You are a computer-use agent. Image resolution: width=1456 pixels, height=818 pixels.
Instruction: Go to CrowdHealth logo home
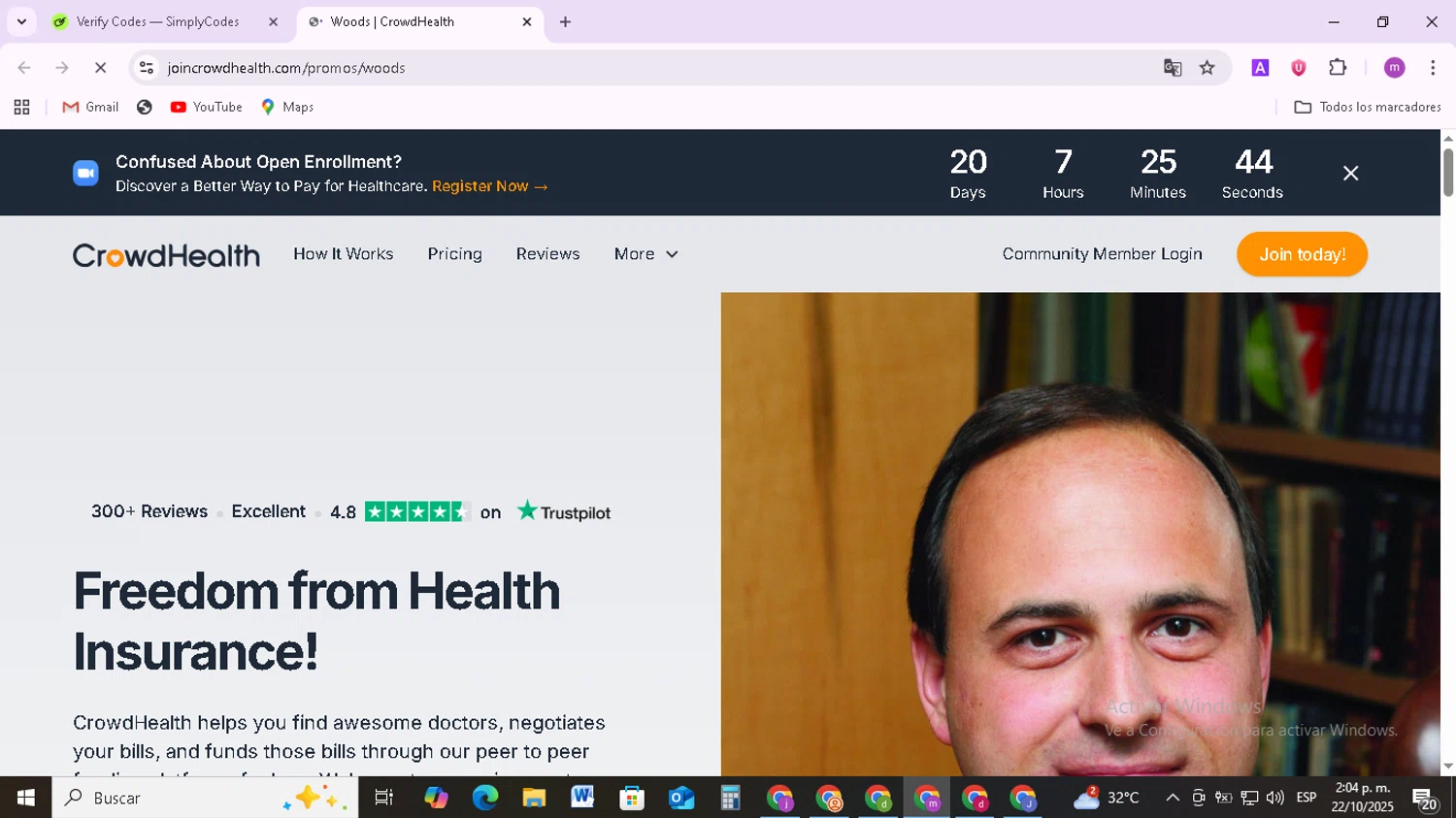(166, 255)
